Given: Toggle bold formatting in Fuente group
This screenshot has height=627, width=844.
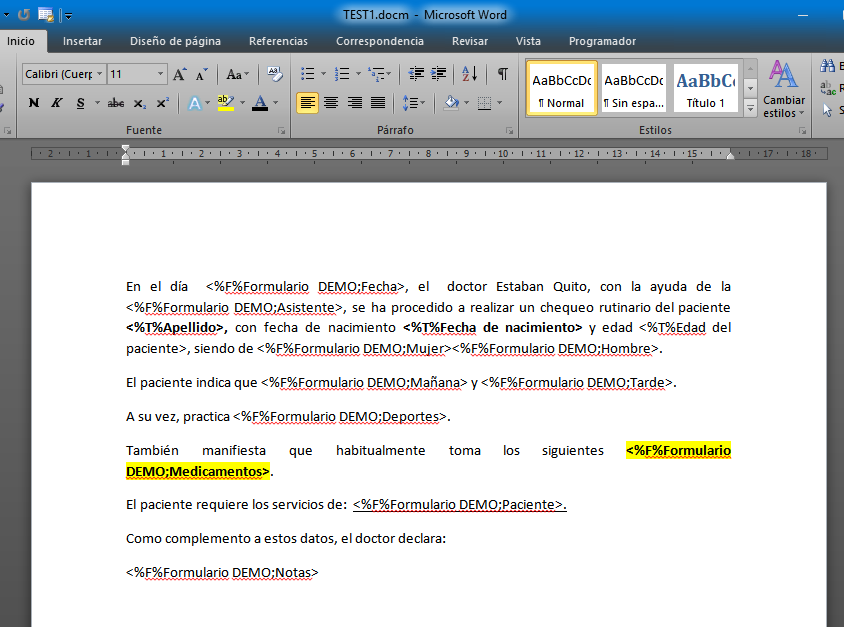Looking at the screenshot, I should point(33,102).
